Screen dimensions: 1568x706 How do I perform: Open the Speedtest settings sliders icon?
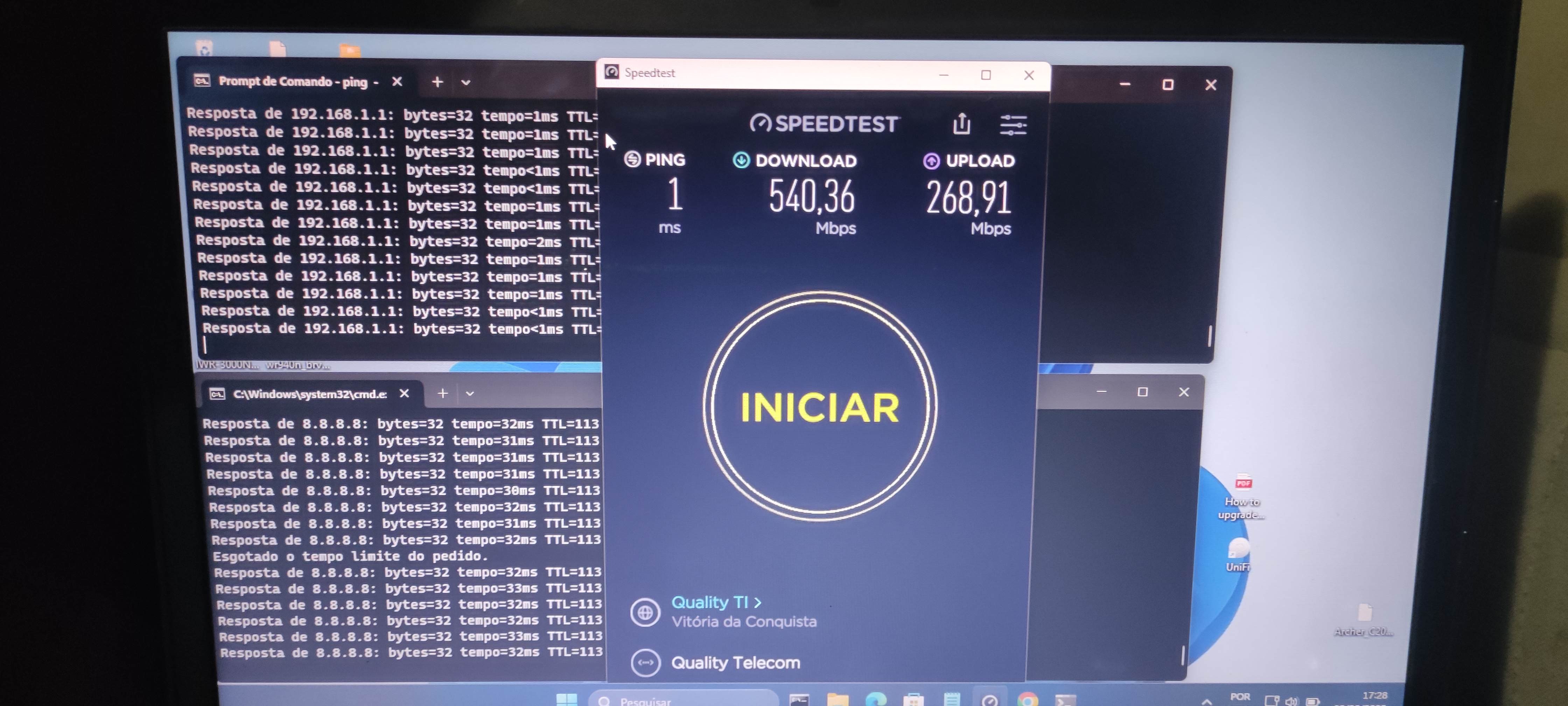coord(1013,125)
